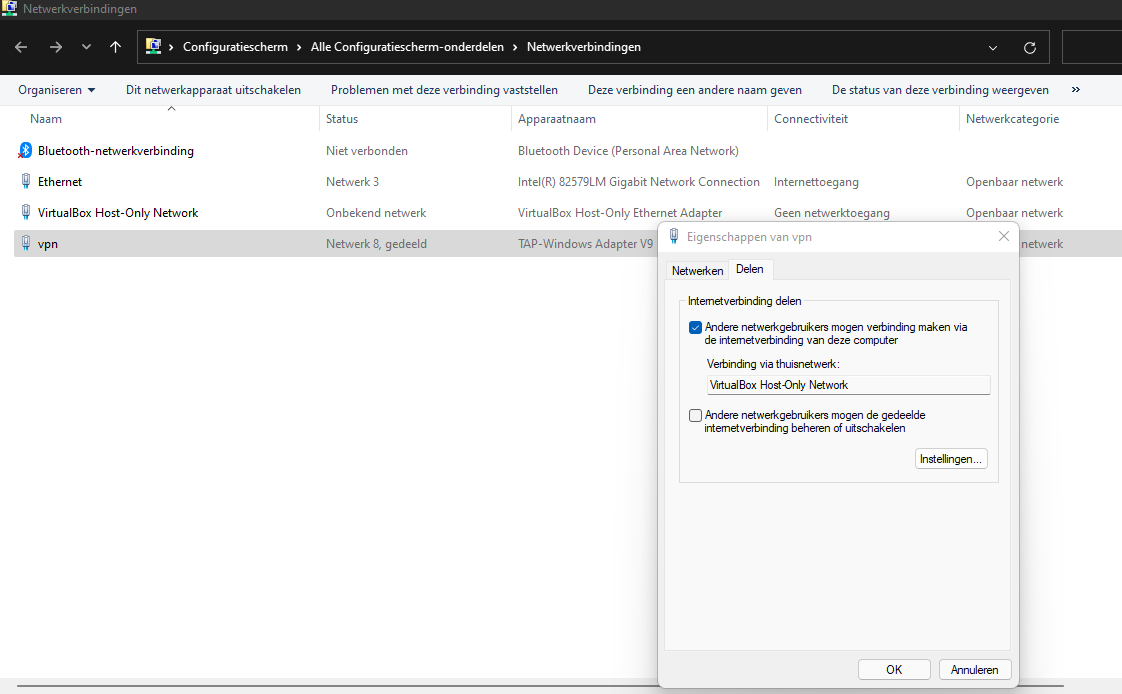The image size is (1122, 694).
Task: Click the Control Panel icon in address bar
Action: click(x=153, y=47)
